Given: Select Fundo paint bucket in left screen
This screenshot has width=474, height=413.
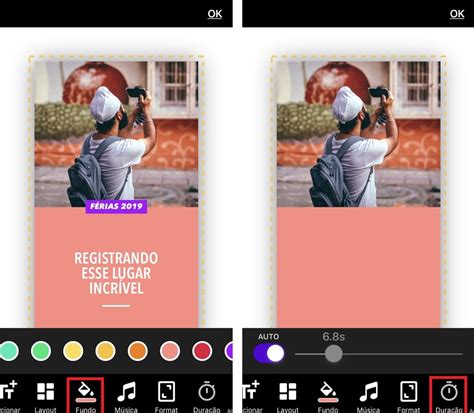Looking at the screenshot, I should tap(86, 396).
